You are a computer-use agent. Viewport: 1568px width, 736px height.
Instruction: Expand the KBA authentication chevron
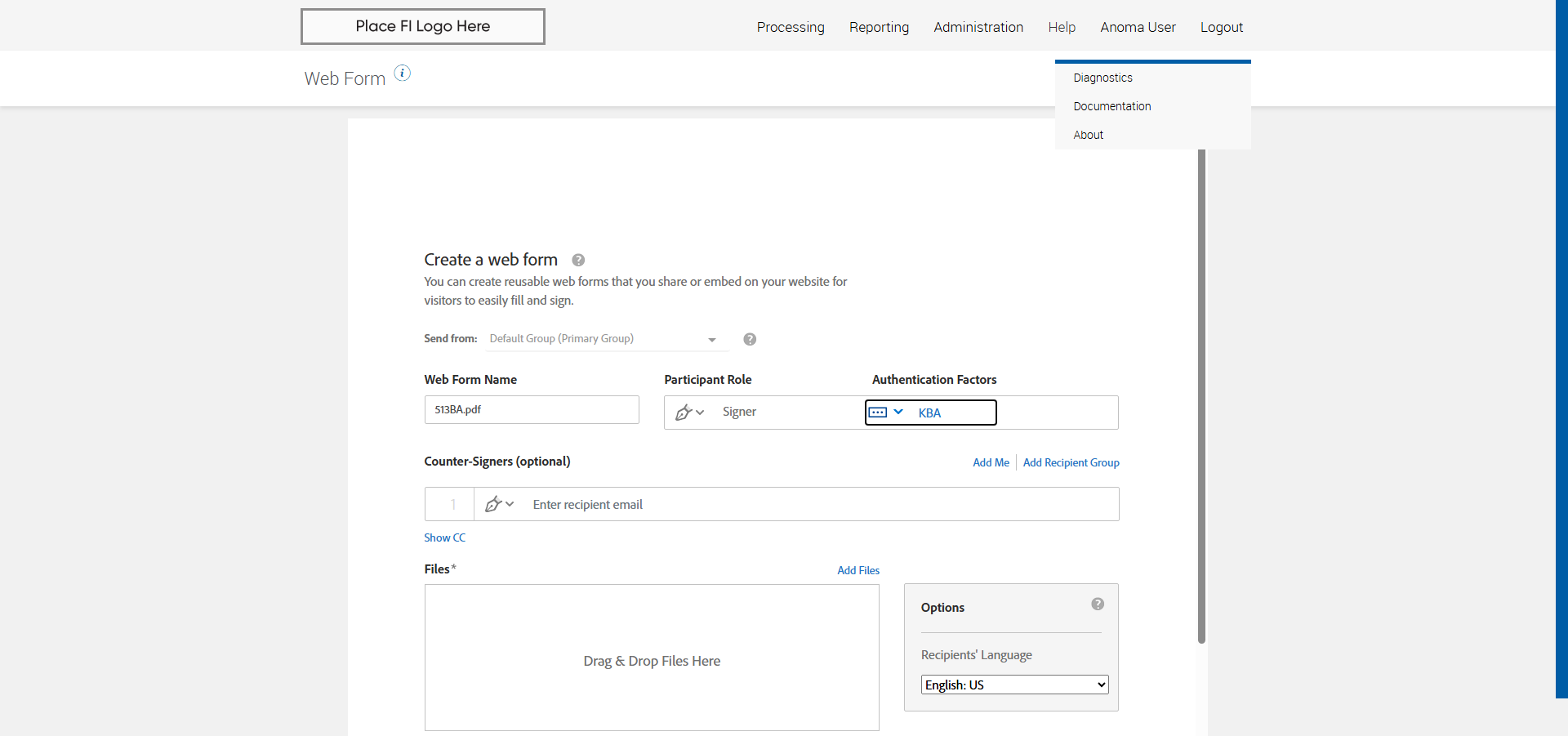tap(898, 412)
